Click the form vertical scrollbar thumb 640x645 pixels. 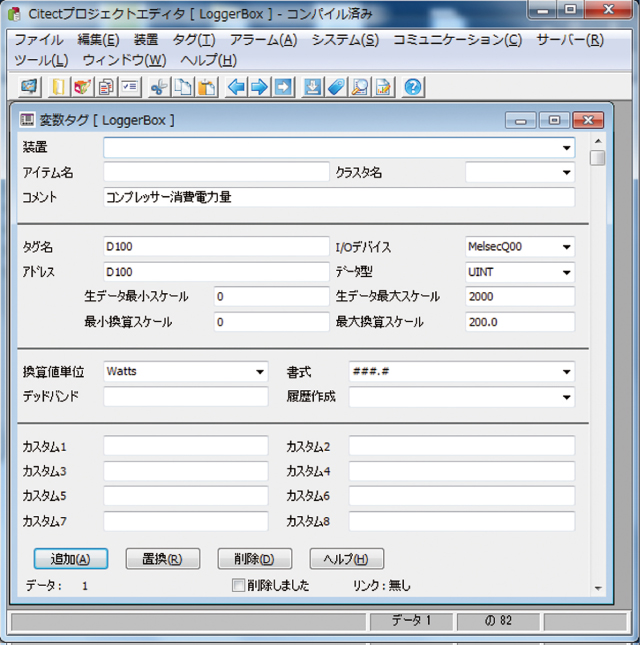click(598, 158)
